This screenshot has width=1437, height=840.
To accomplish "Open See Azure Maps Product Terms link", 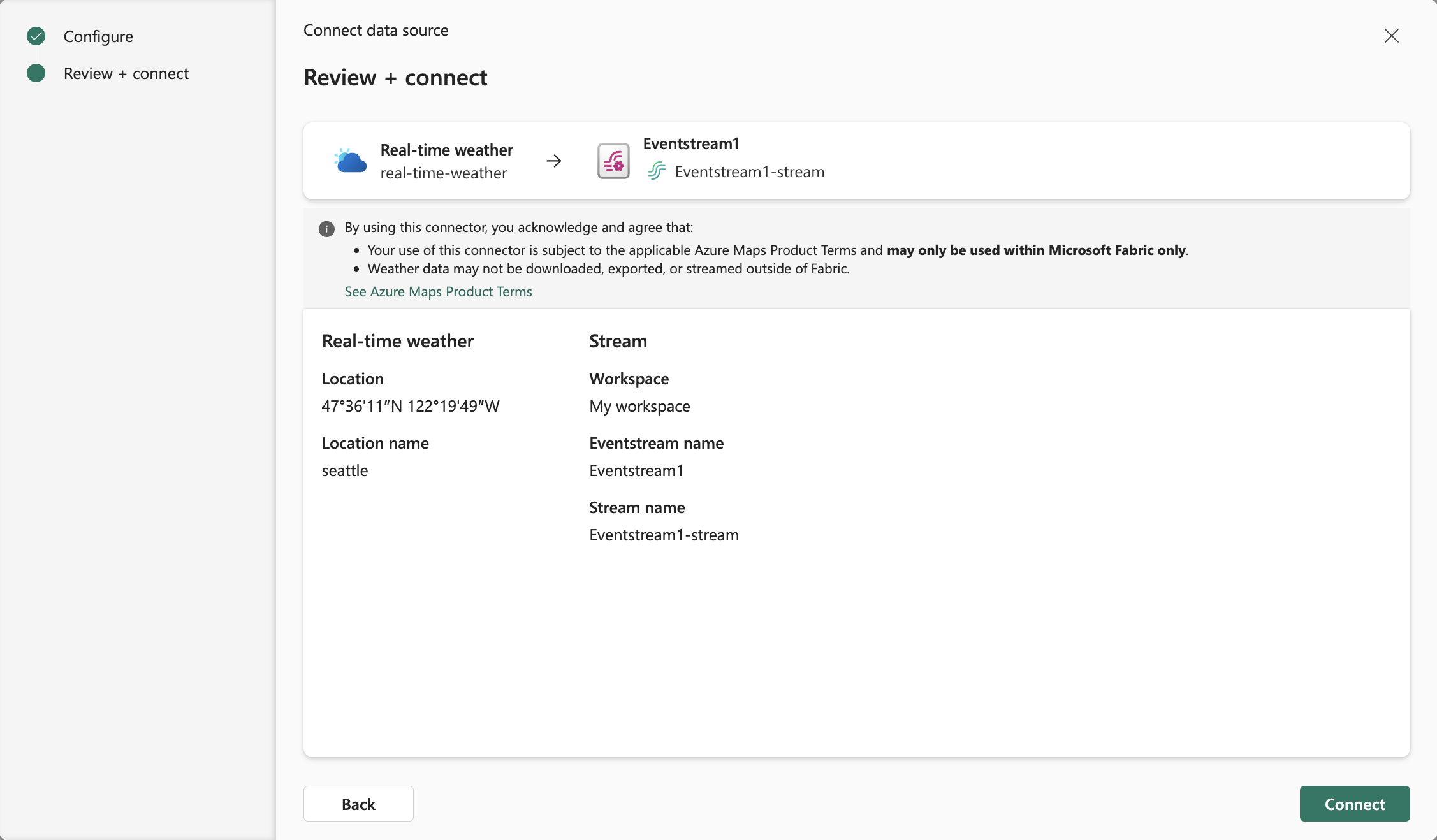I will [438, 291].
